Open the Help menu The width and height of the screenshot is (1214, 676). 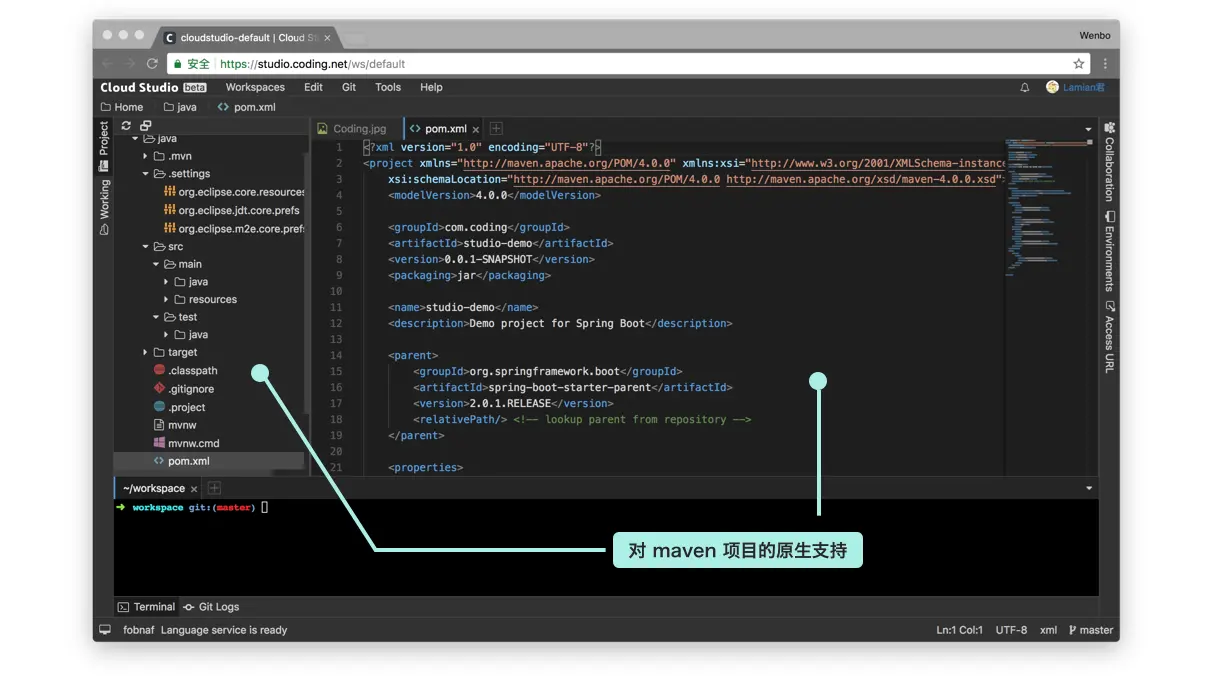click(x=431, y=87)
